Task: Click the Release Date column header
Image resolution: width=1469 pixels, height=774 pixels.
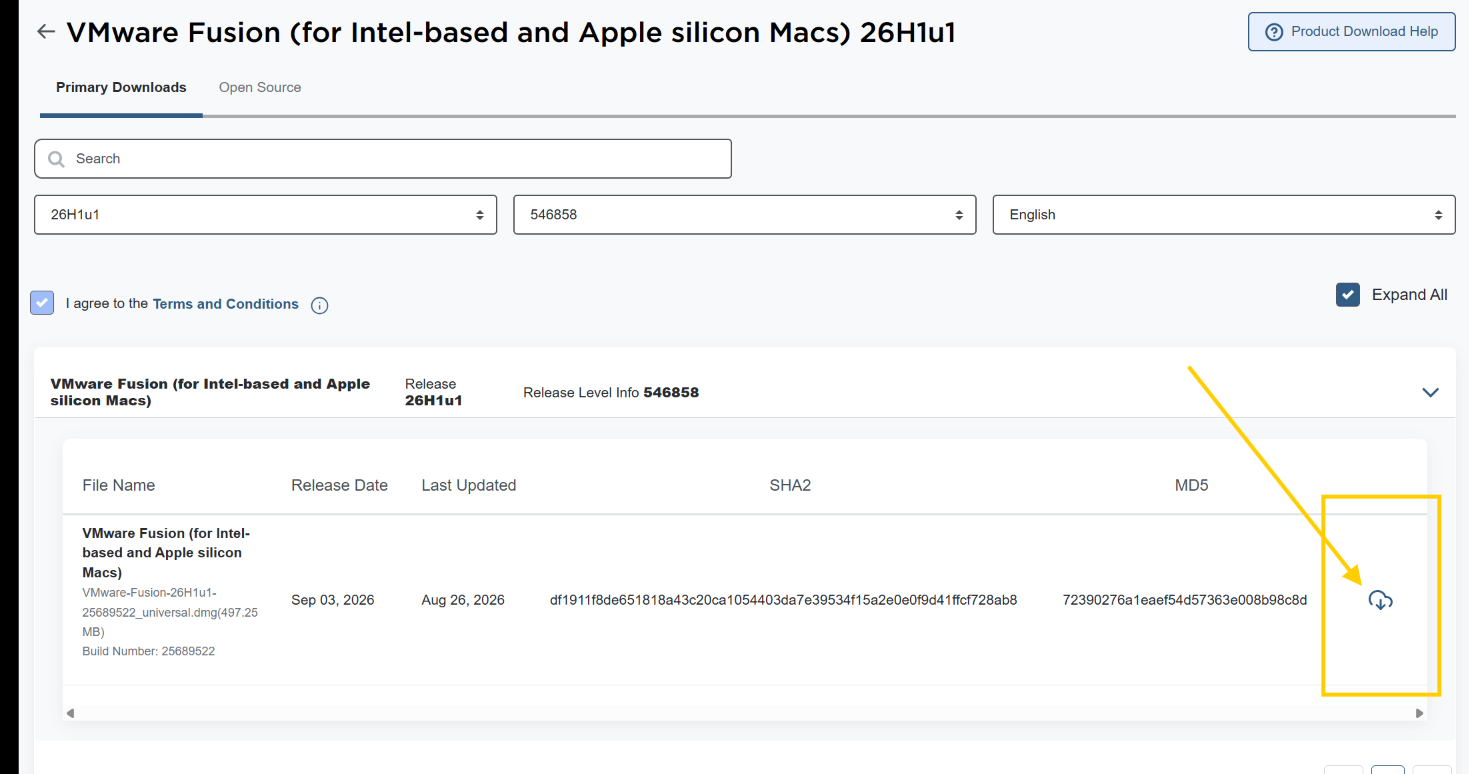Action: (339, 485)
